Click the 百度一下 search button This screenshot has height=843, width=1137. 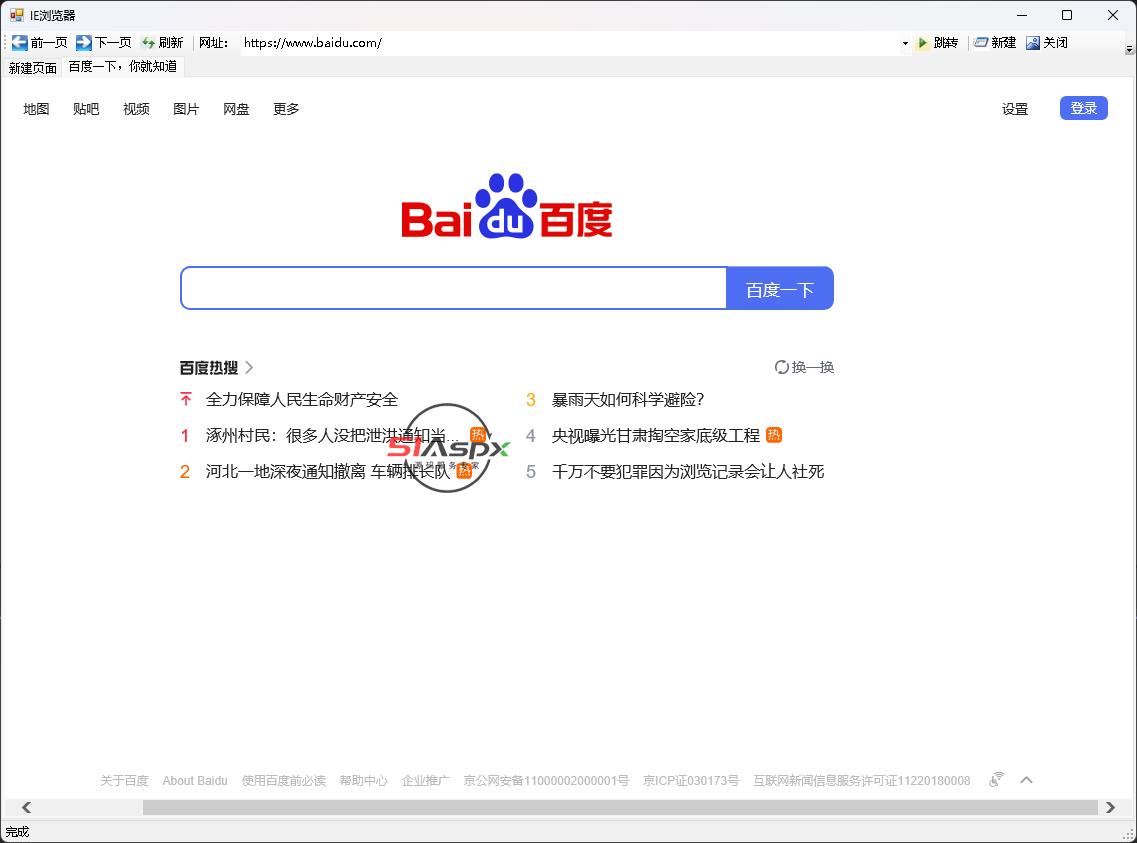780,288
